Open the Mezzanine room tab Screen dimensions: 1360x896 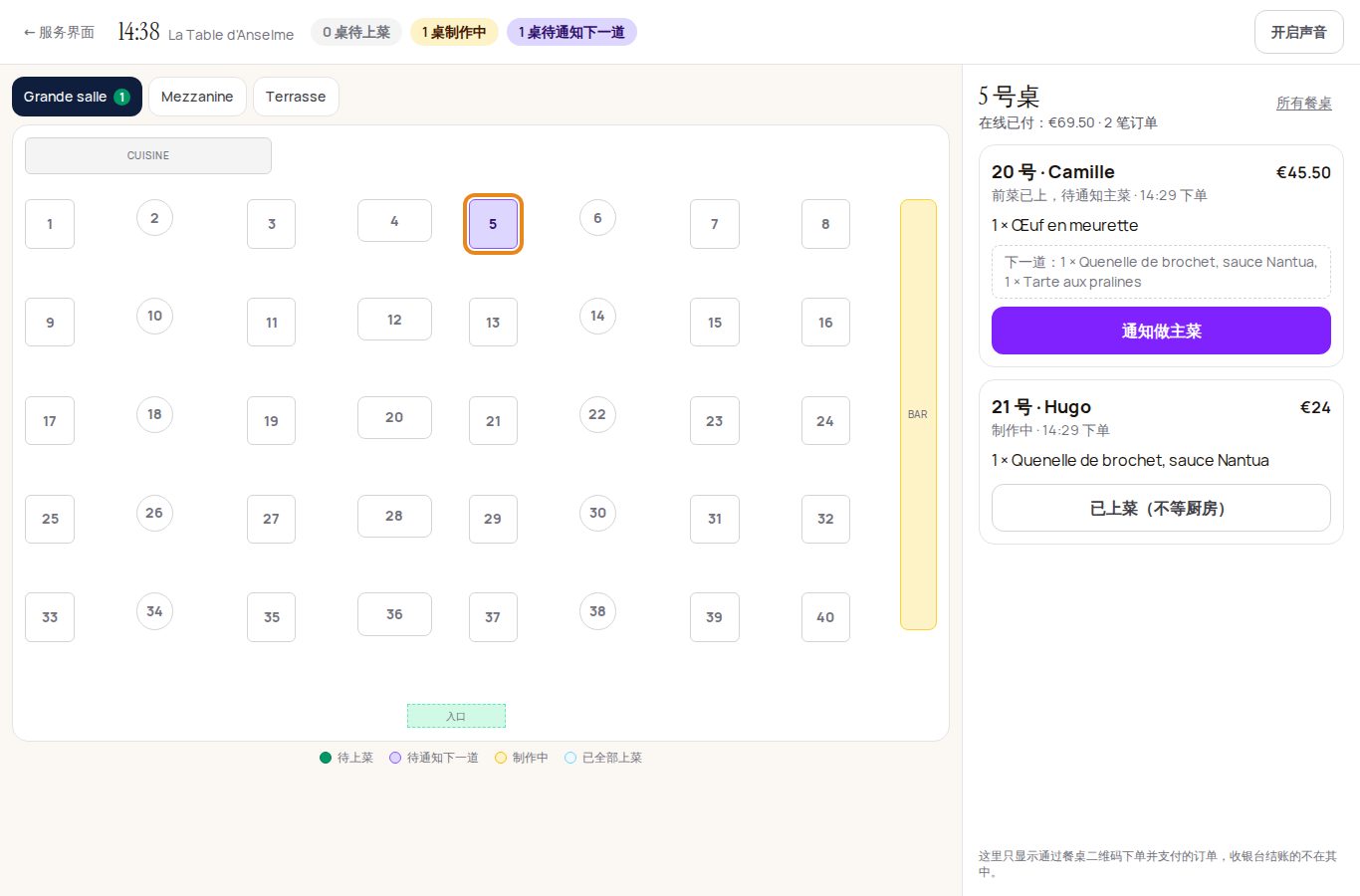pos(197,97)
